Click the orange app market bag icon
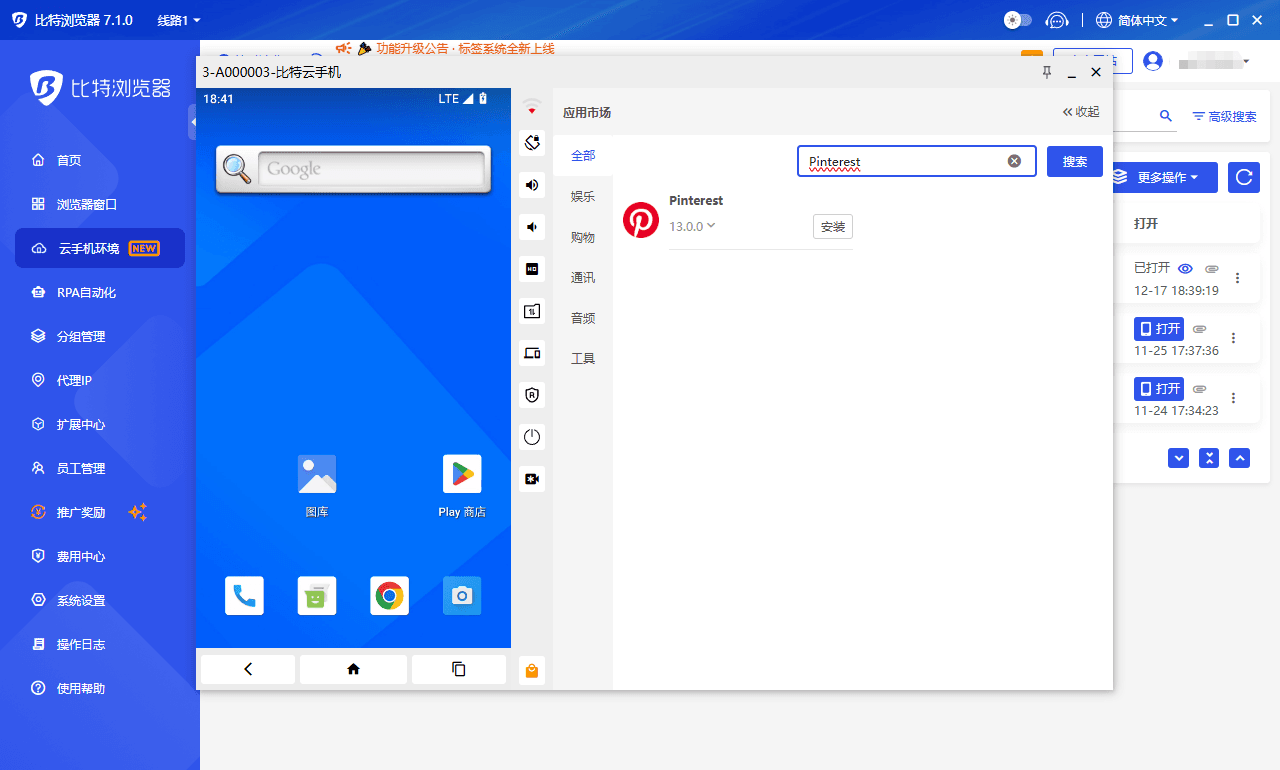The height and width of the screenshot is (770, 1280). tap(532, 671)
